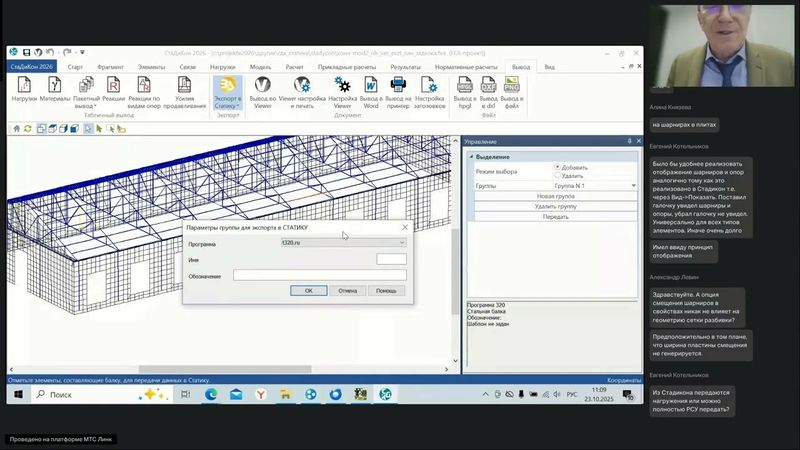Viewport: 800px width, 450px height.
Task: Open the Нагрузки table output icon
Action: point(24,86)
